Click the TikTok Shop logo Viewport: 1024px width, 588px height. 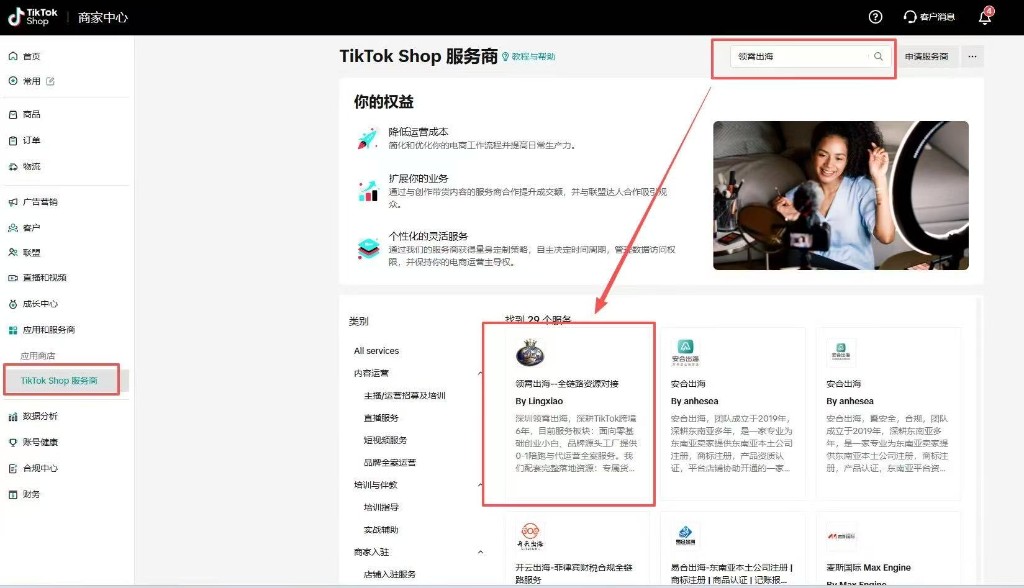coord(33,17)
